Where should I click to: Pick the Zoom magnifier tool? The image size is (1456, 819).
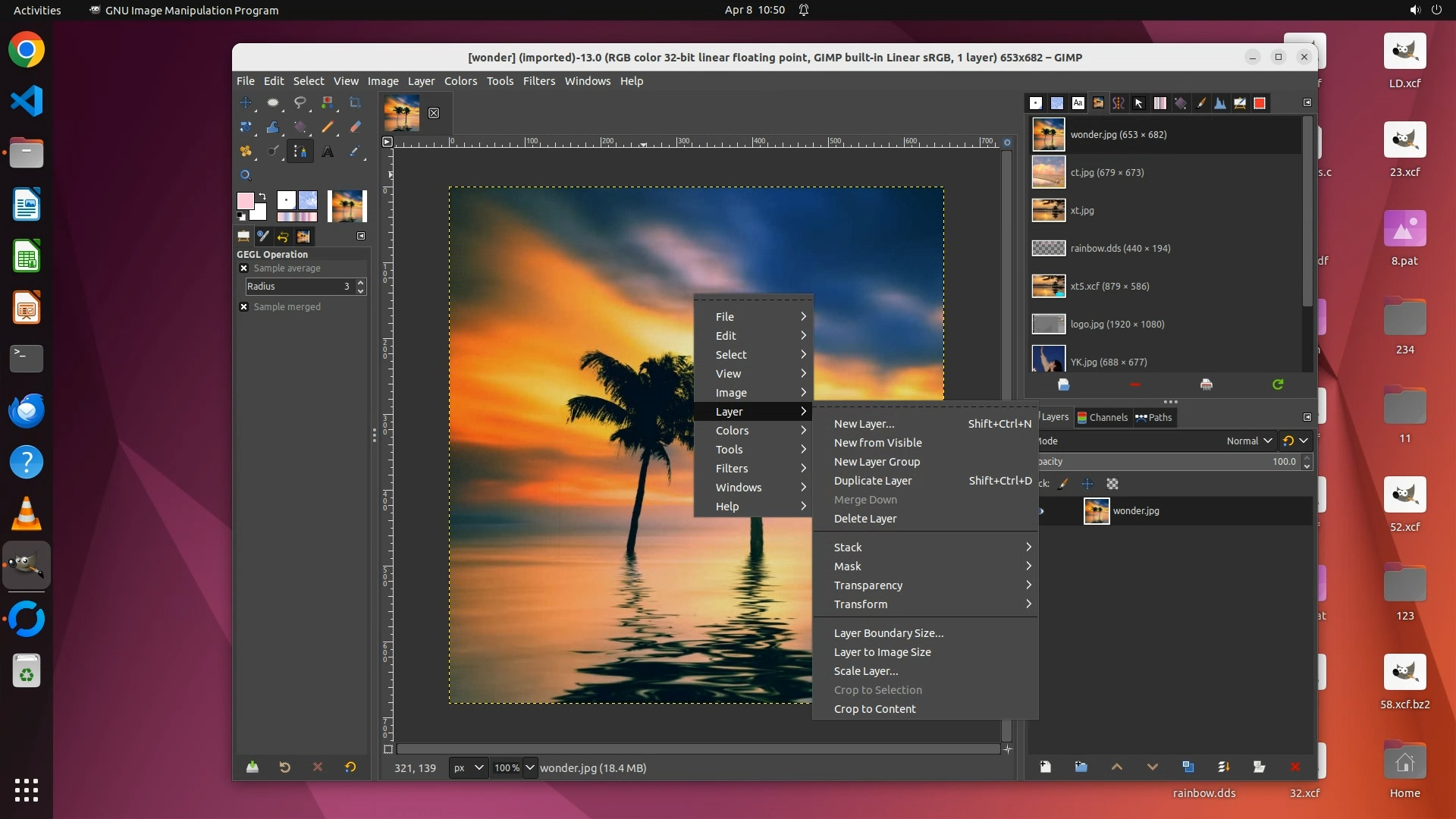tap(246, 175)
